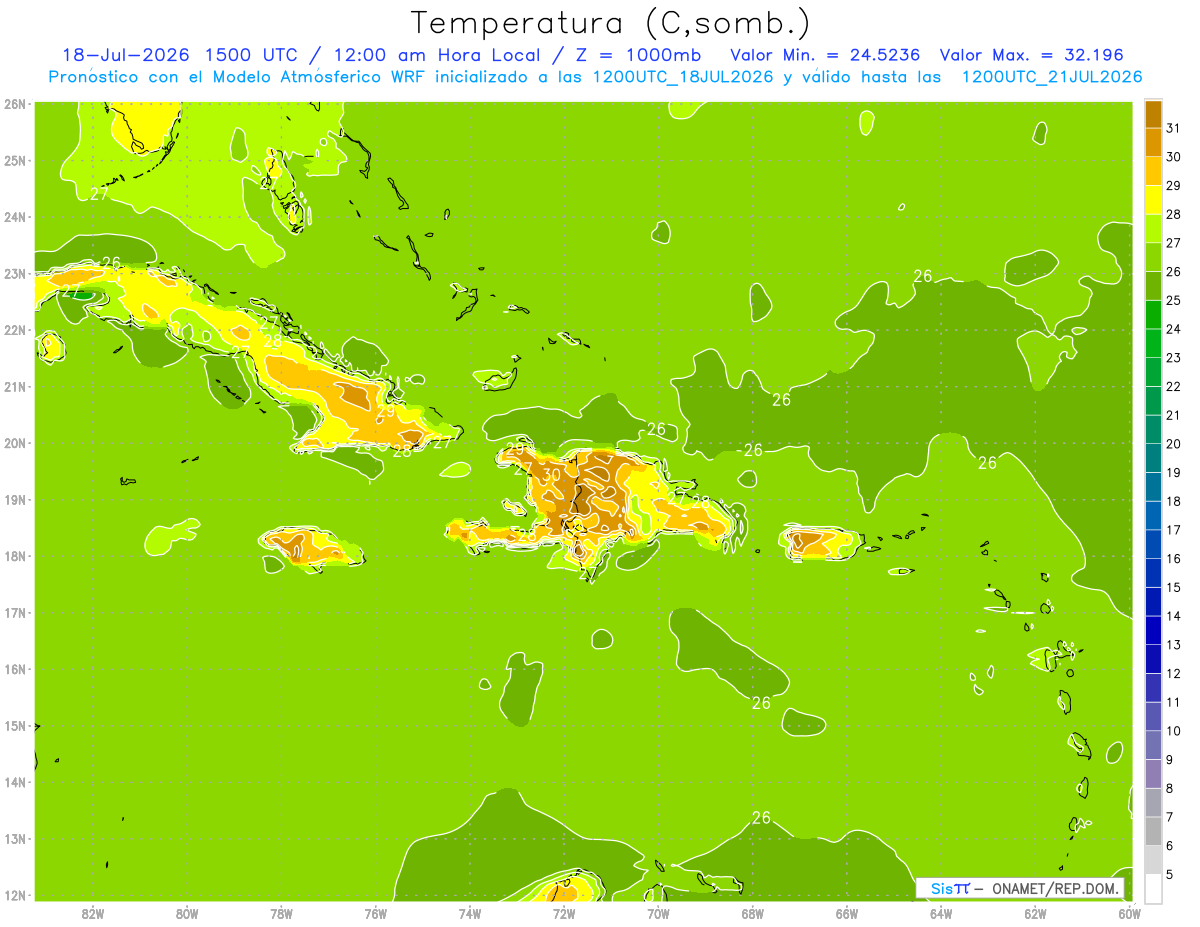
Task: Click the 64W longitude axis label
Action: coord(941,913)
